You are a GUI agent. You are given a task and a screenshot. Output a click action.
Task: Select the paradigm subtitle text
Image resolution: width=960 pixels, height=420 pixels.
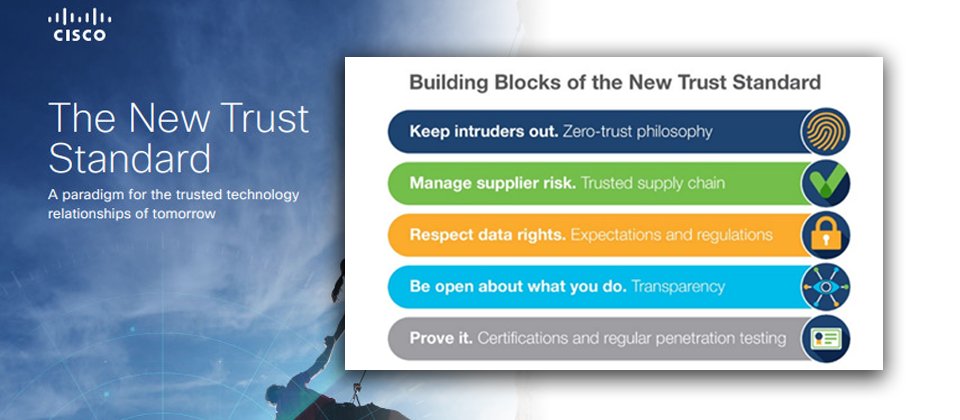pos(174,204)
